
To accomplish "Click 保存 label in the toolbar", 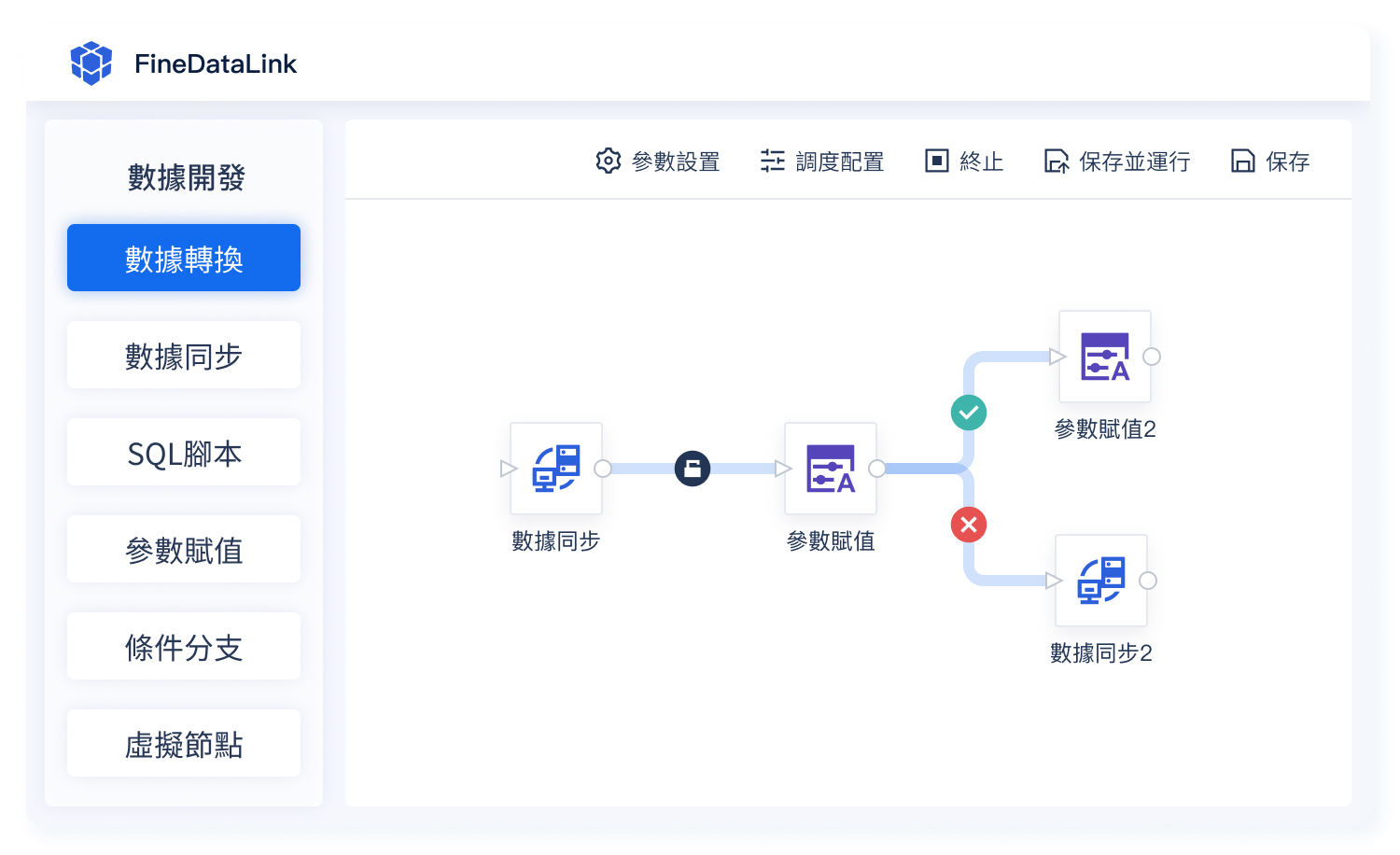I will pyautogui.click(x=1288, y=161).
